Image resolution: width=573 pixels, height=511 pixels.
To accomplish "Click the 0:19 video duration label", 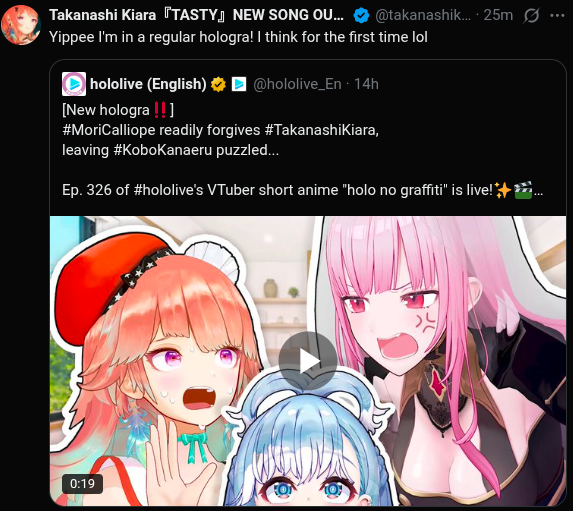I will pyautogui.click(x=82, y=484).
